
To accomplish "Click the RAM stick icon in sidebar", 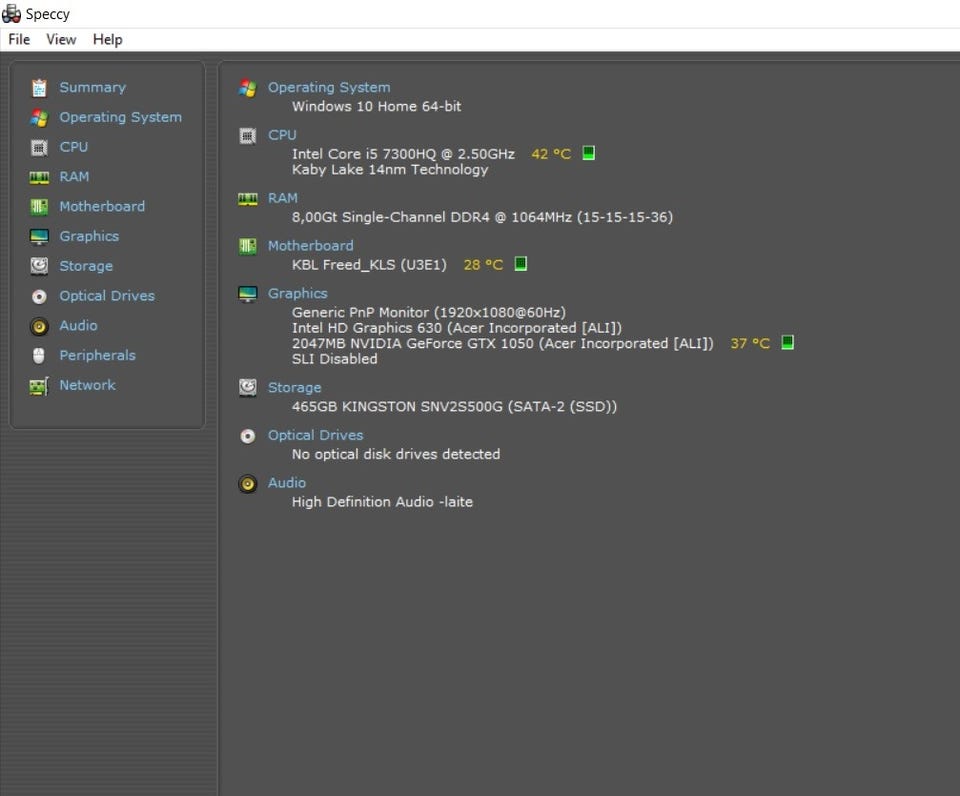I will point(39,178).
